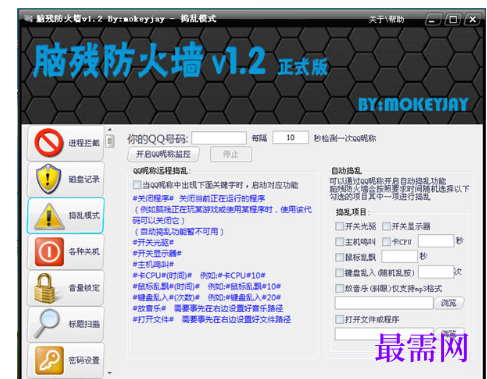This screenshot has height=379, width=487.
Task: Click the app icon in the title bar
Action: point(29,19)
